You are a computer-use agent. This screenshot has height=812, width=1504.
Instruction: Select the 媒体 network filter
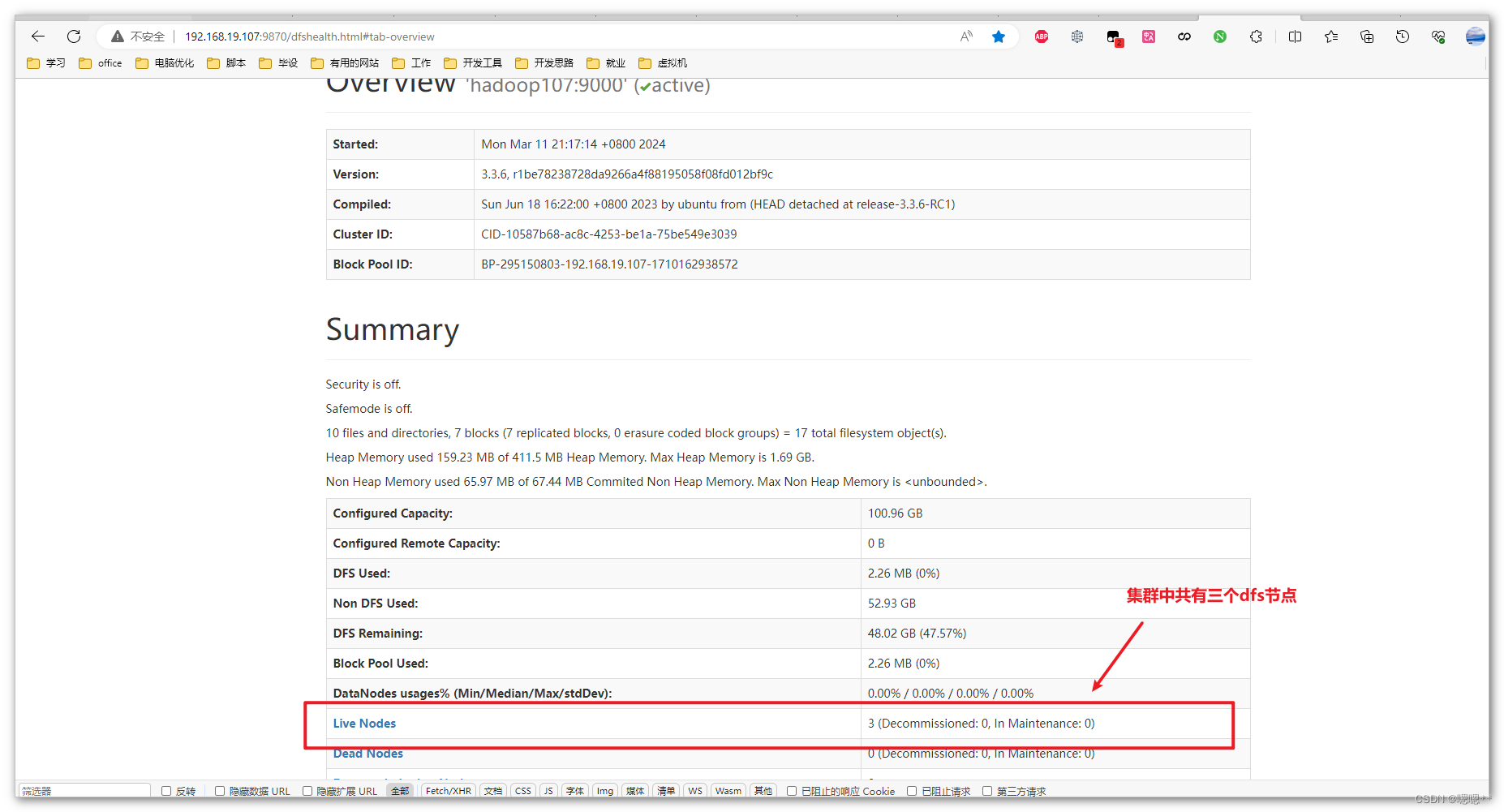pos(635,791)
